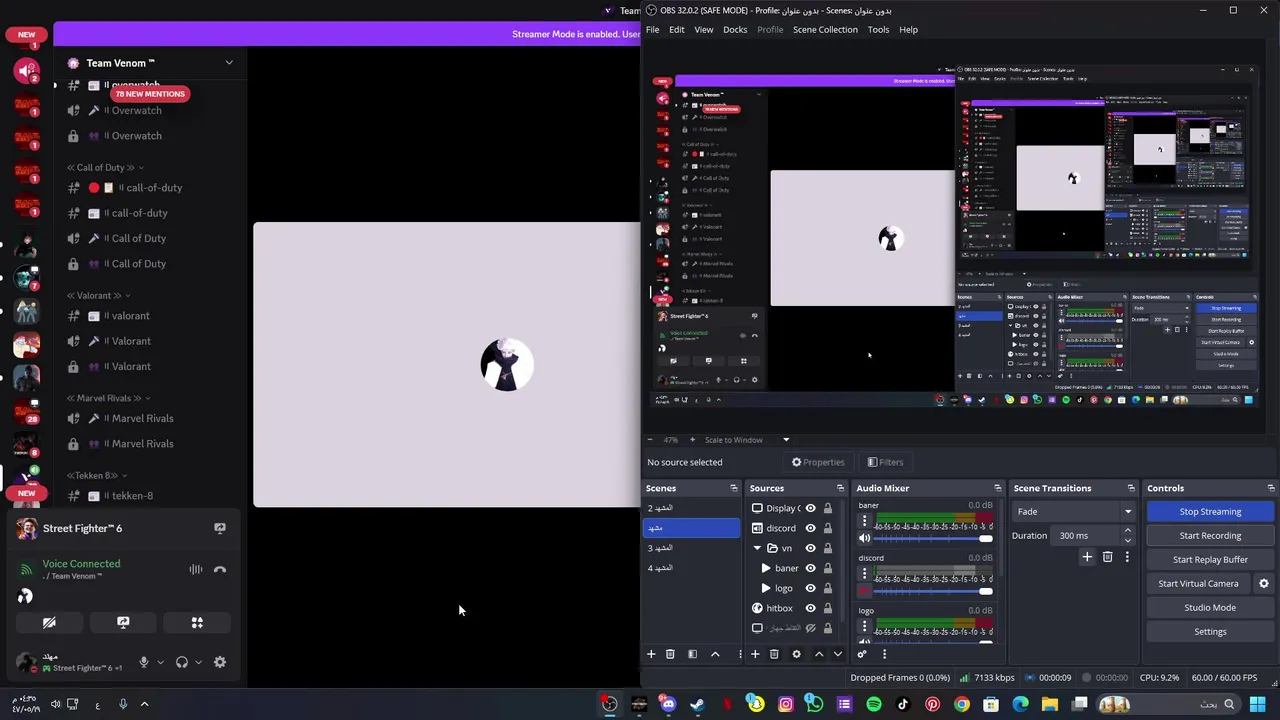1280x720 pixels.
Task: Hide the logo source with eye icon
Action: (811, 588)
